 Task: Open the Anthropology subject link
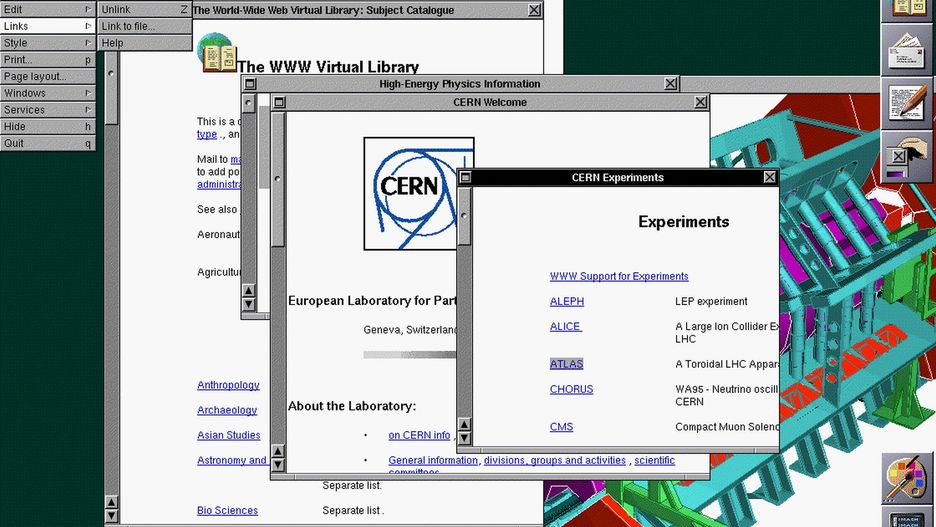coord(228,385)
